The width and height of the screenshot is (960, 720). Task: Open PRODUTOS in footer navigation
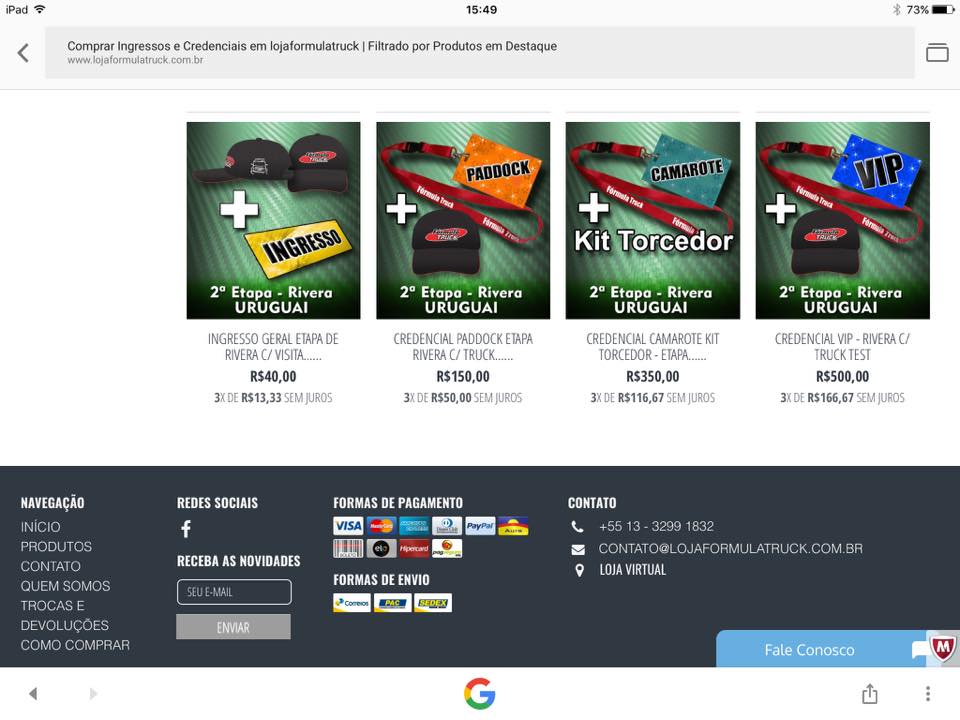pos(56,547)
